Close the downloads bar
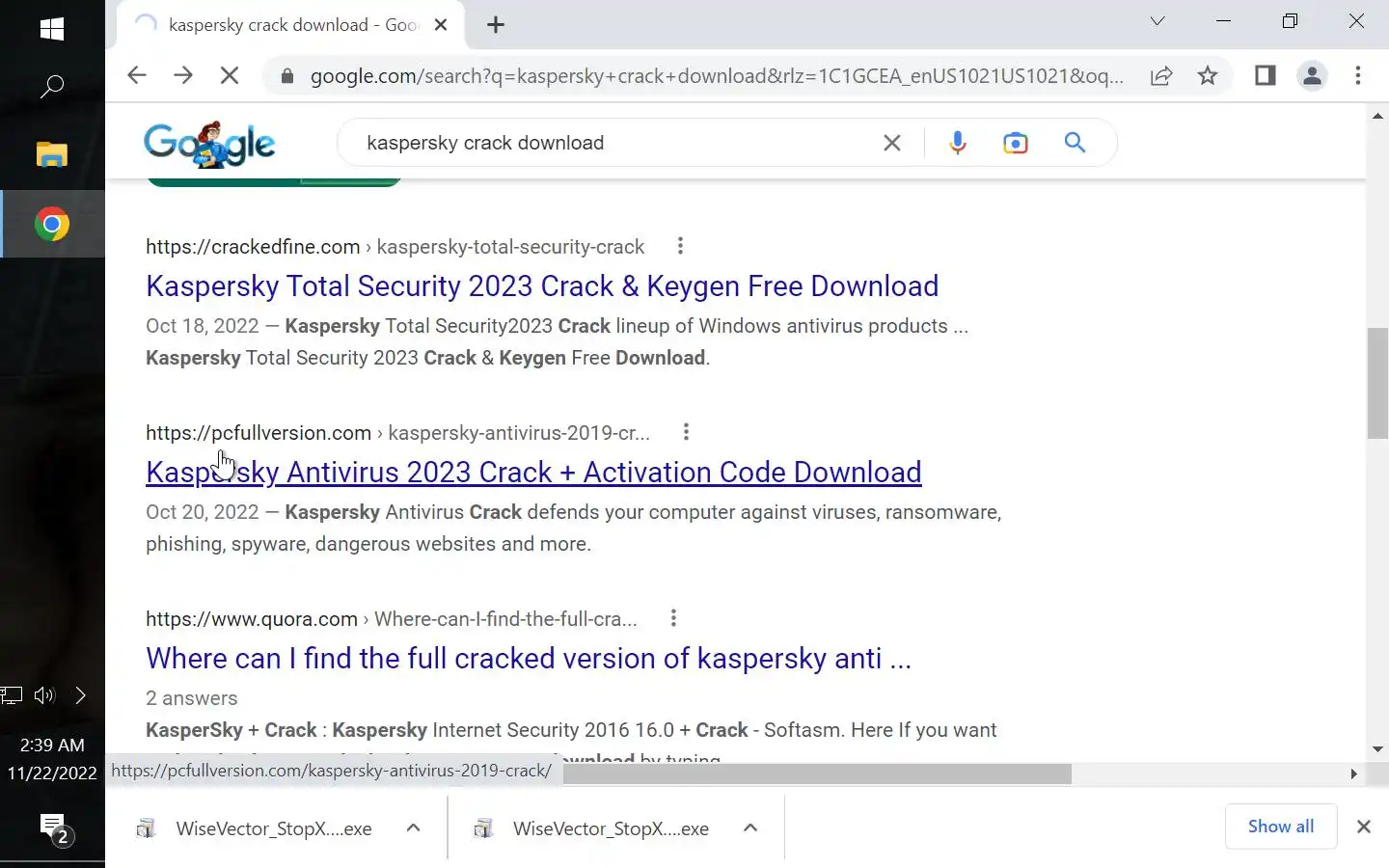The image size is (1389, 868). coord(1363,827)
